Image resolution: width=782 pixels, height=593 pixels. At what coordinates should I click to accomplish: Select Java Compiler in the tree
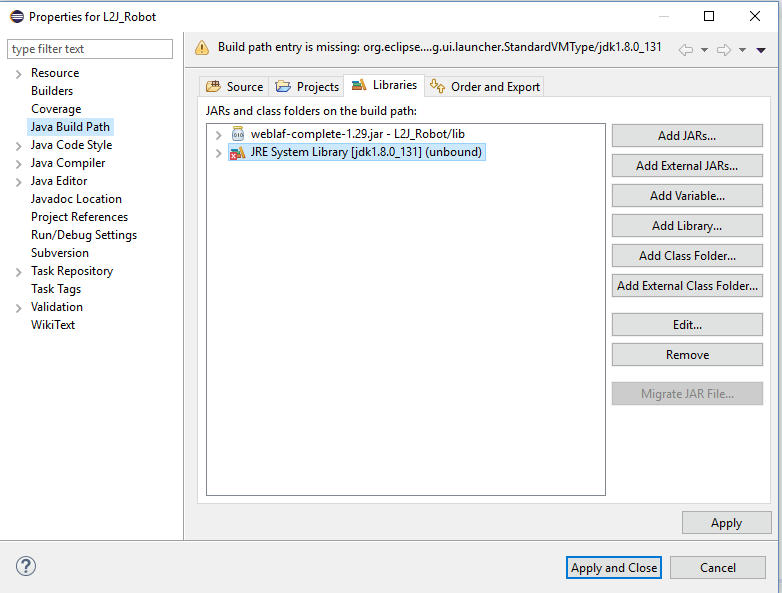68,163
